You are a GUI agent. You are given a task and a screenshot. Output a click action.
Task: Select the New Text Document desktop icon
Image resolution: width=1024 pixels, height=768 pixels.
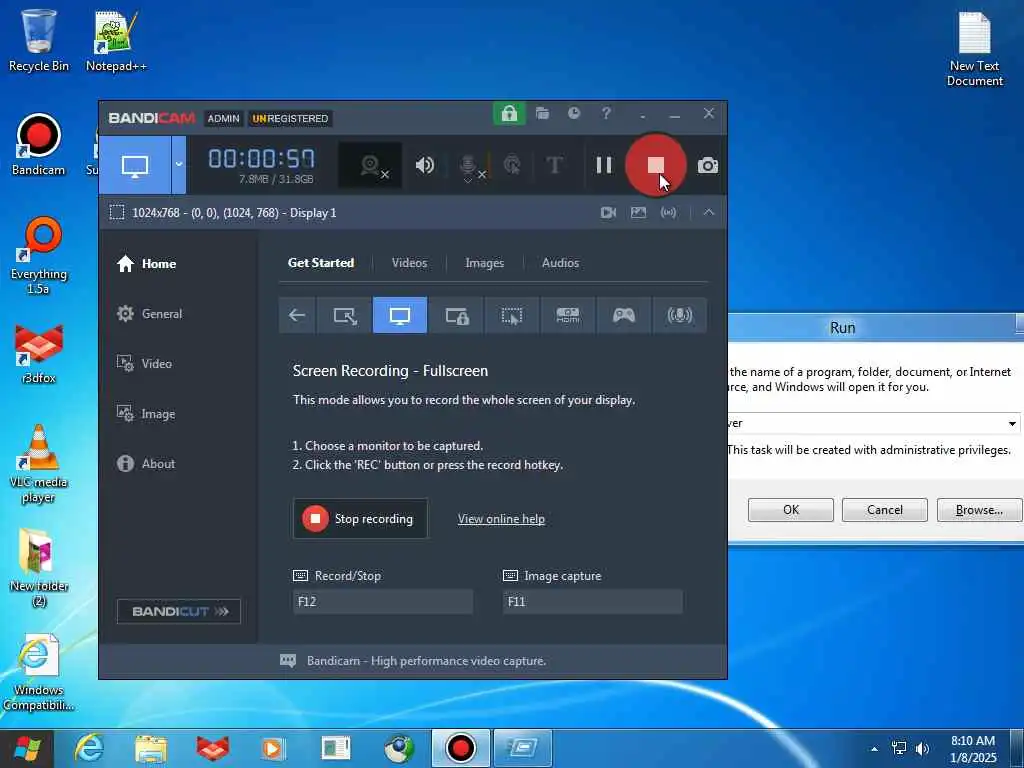tap(974, 49)
